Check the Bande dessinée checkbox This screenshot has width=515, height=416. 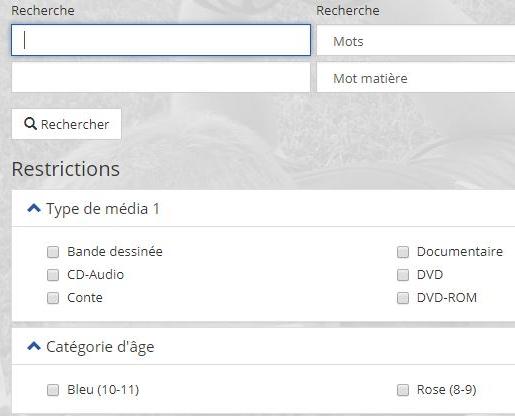(53, 252)
